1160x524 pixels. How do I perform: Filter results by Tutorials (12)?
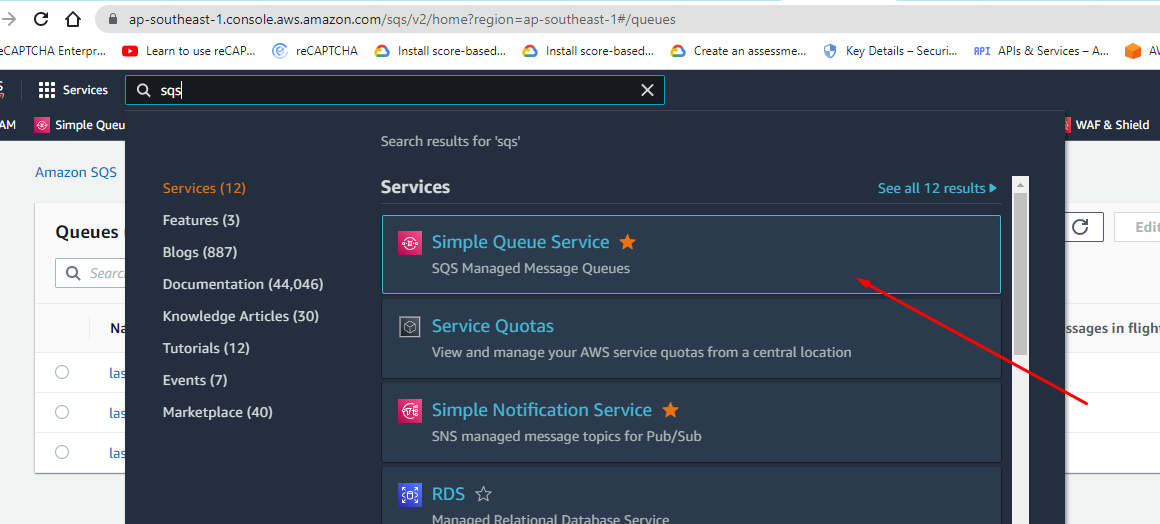[206, 348]
